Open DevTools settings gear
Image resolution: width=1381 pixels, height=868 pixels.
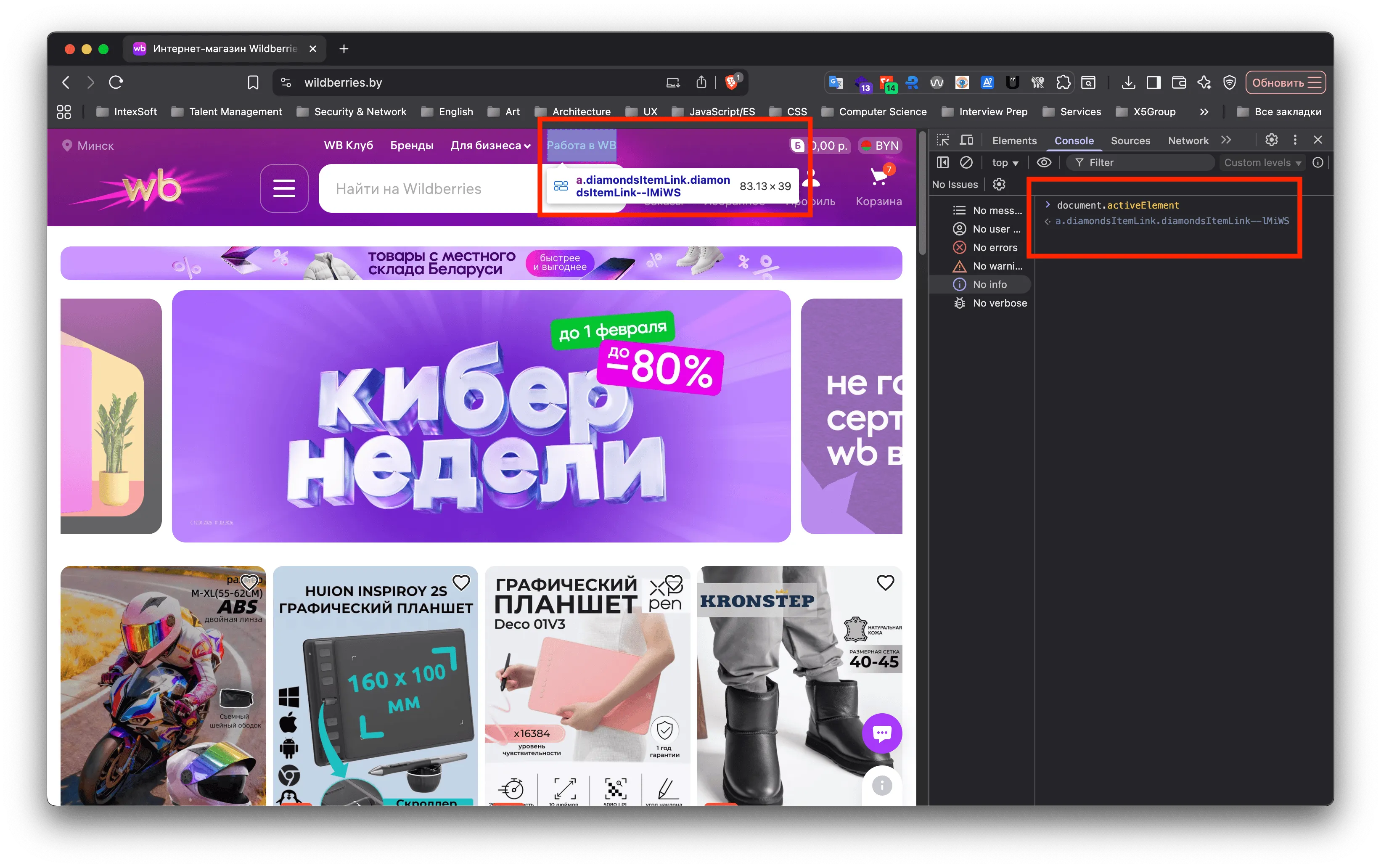(1272, 139)
